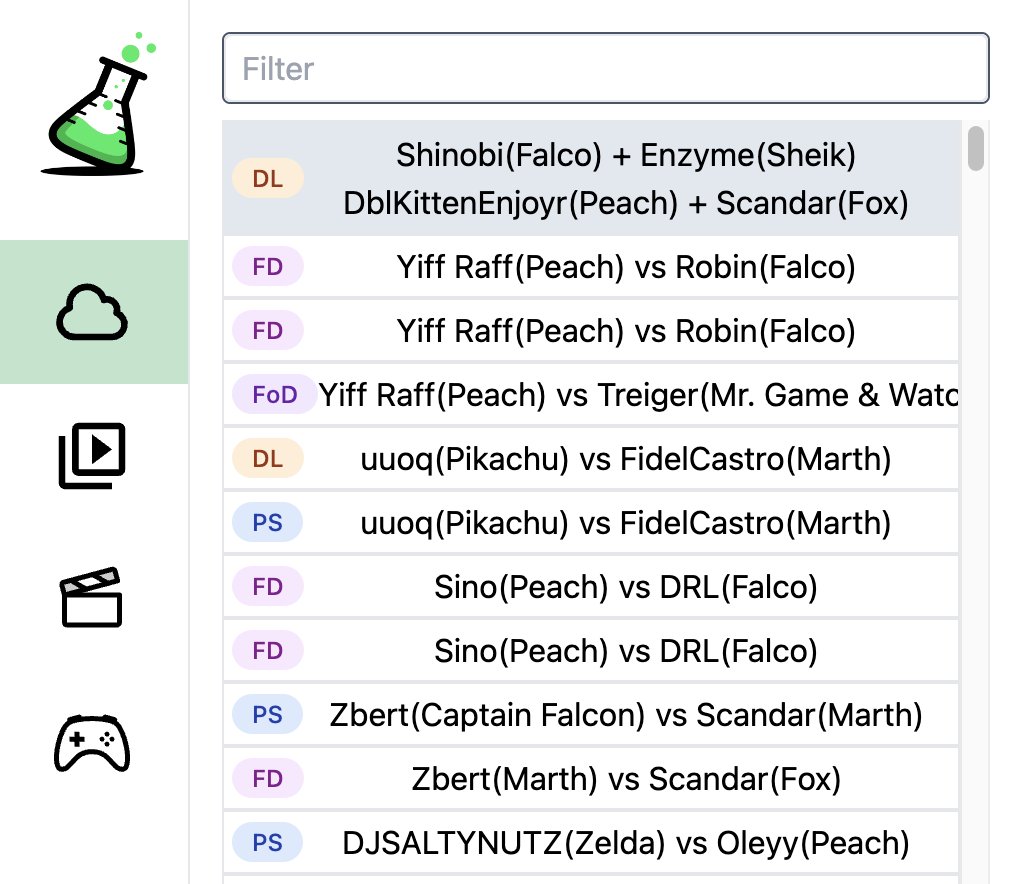Click the FoD stage badge

coord(275,394)
